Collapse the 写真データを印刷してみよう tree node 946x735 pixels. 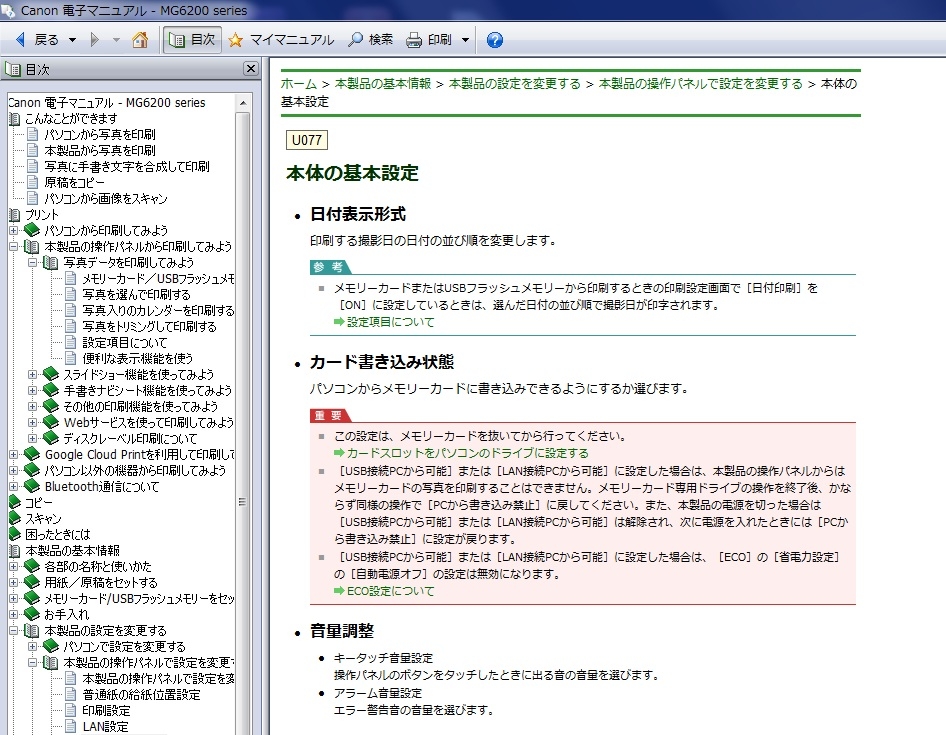coord(33,262)
